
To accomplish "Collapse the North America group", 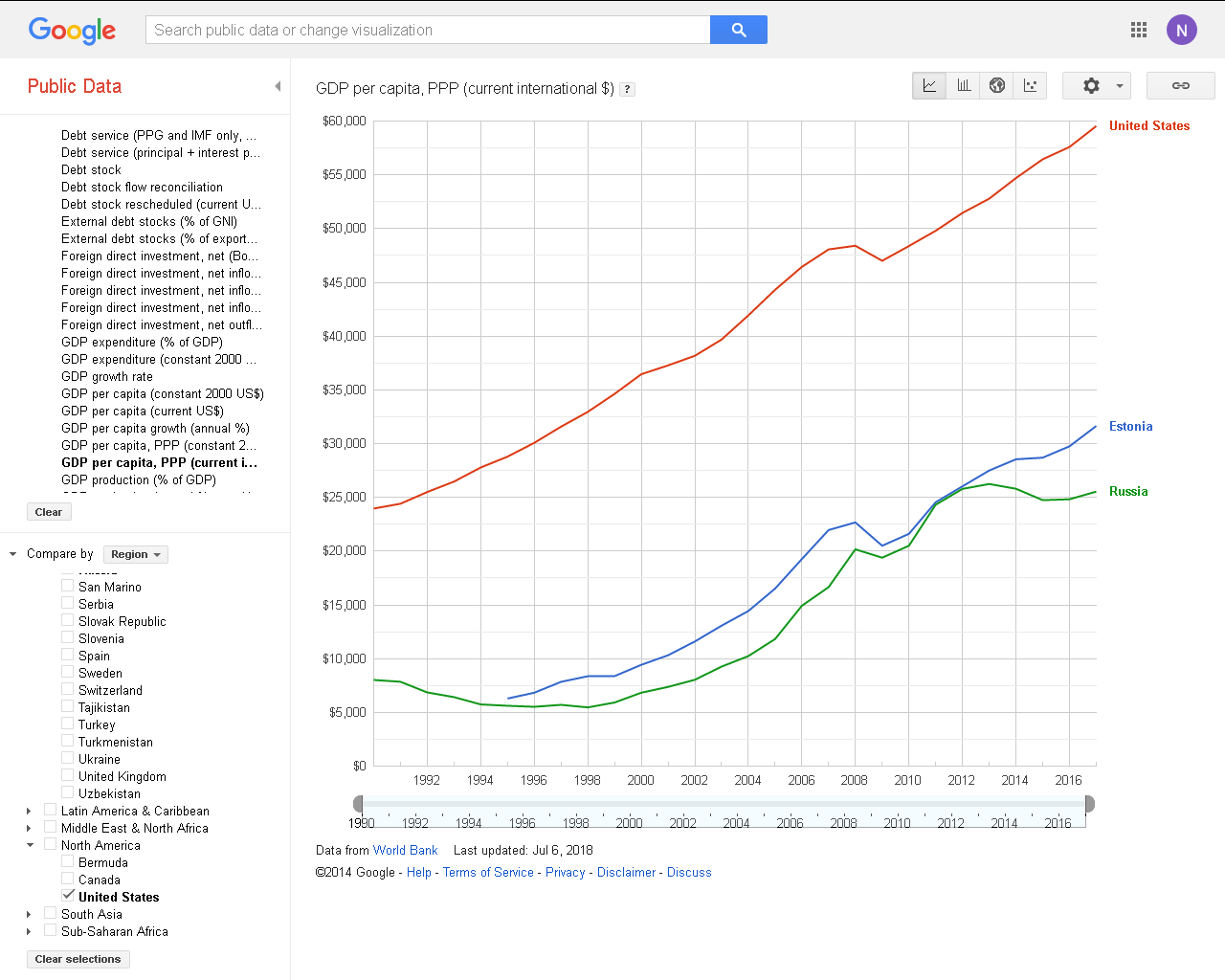I will [30, 845].
